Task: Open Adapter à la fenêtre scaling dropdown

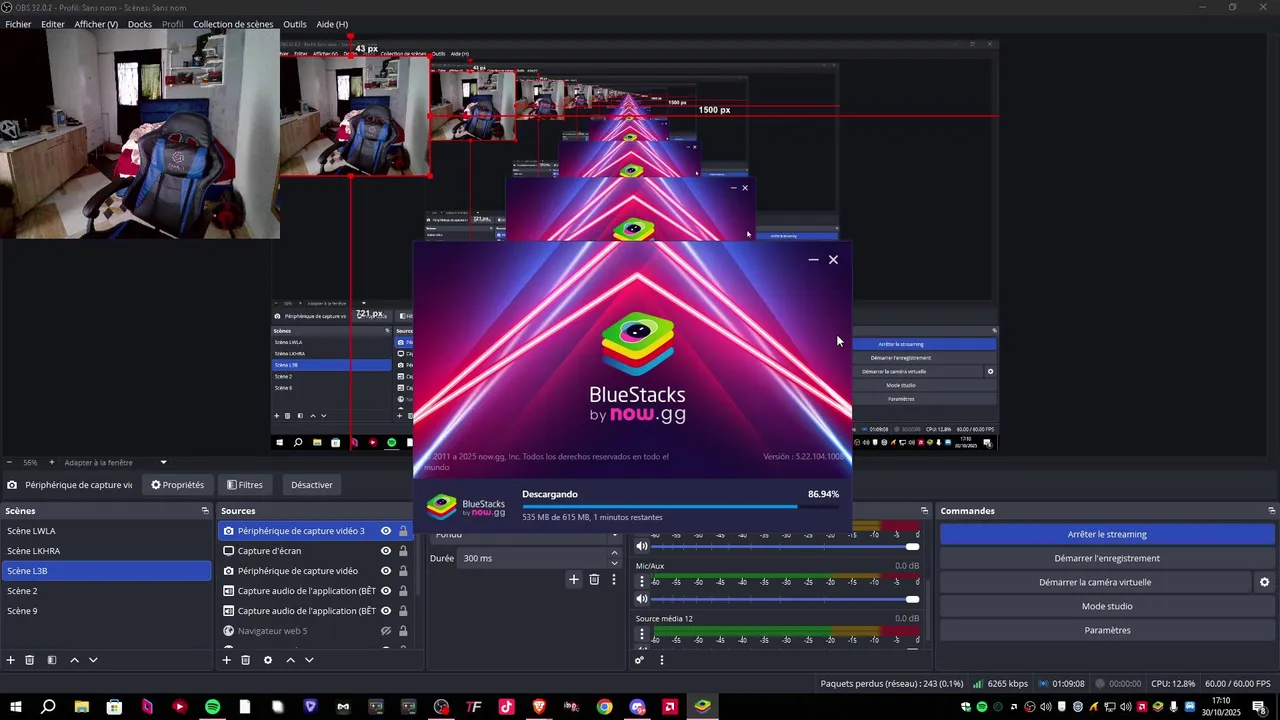Action: [x=163, y=463]
